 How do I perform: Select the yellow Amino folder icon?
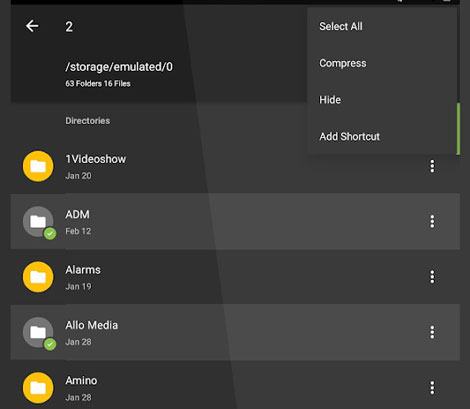38,387
